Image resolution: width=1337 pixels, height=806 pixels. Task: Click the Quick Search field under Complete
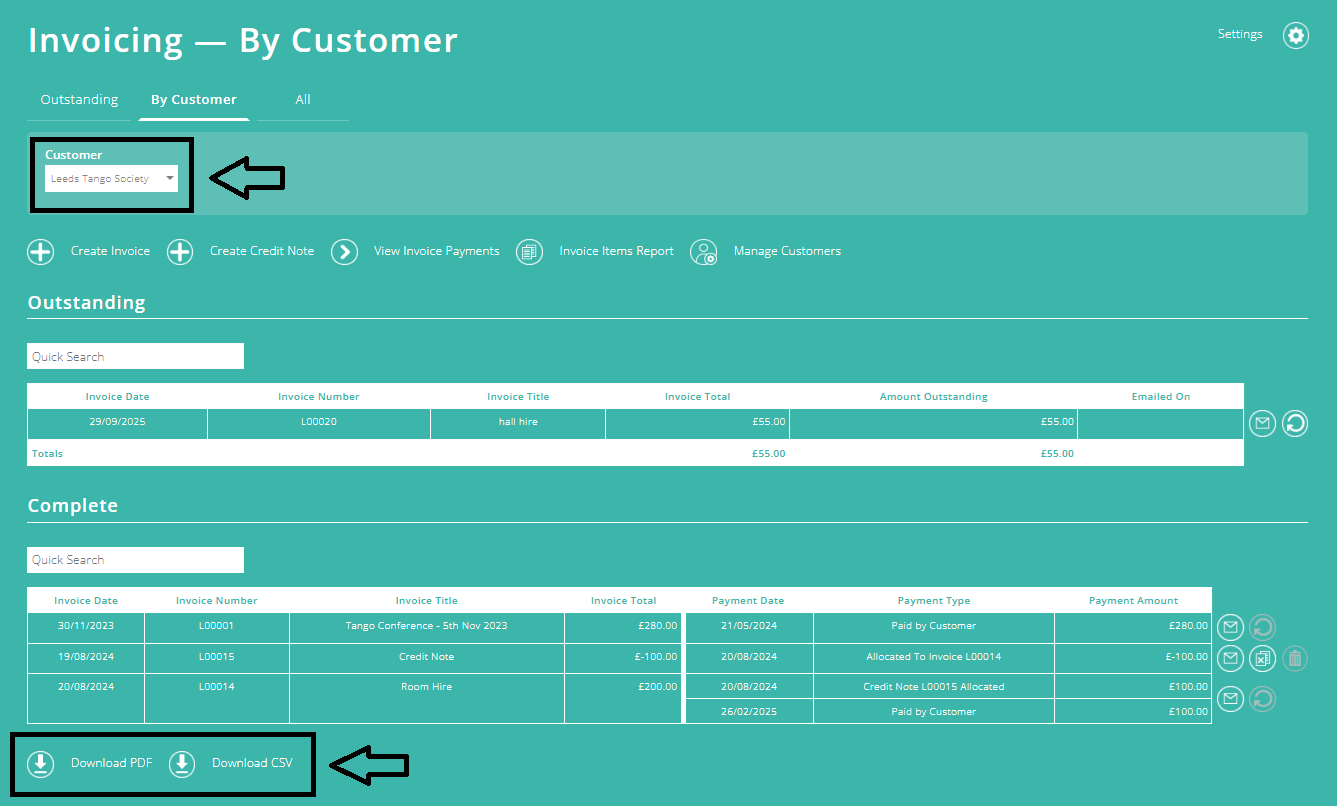[135, 560]
